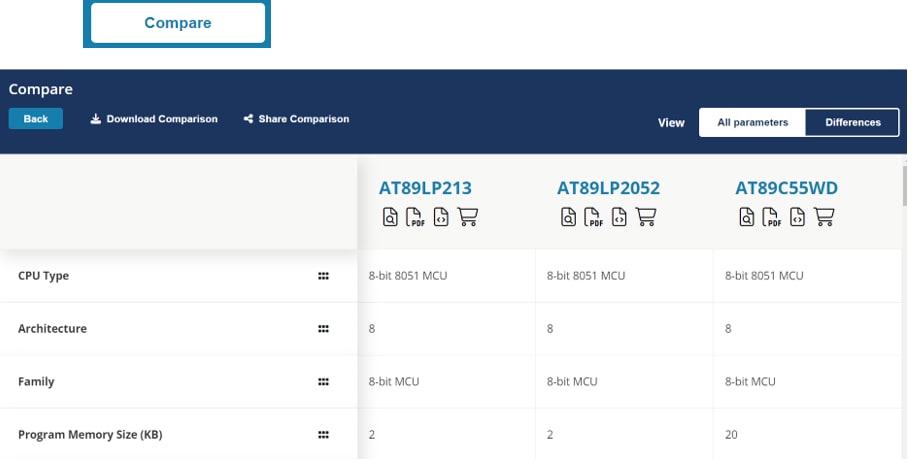Click the drag handle on the CPU Type row
This screenshot has width=916, height=471.
323,276
